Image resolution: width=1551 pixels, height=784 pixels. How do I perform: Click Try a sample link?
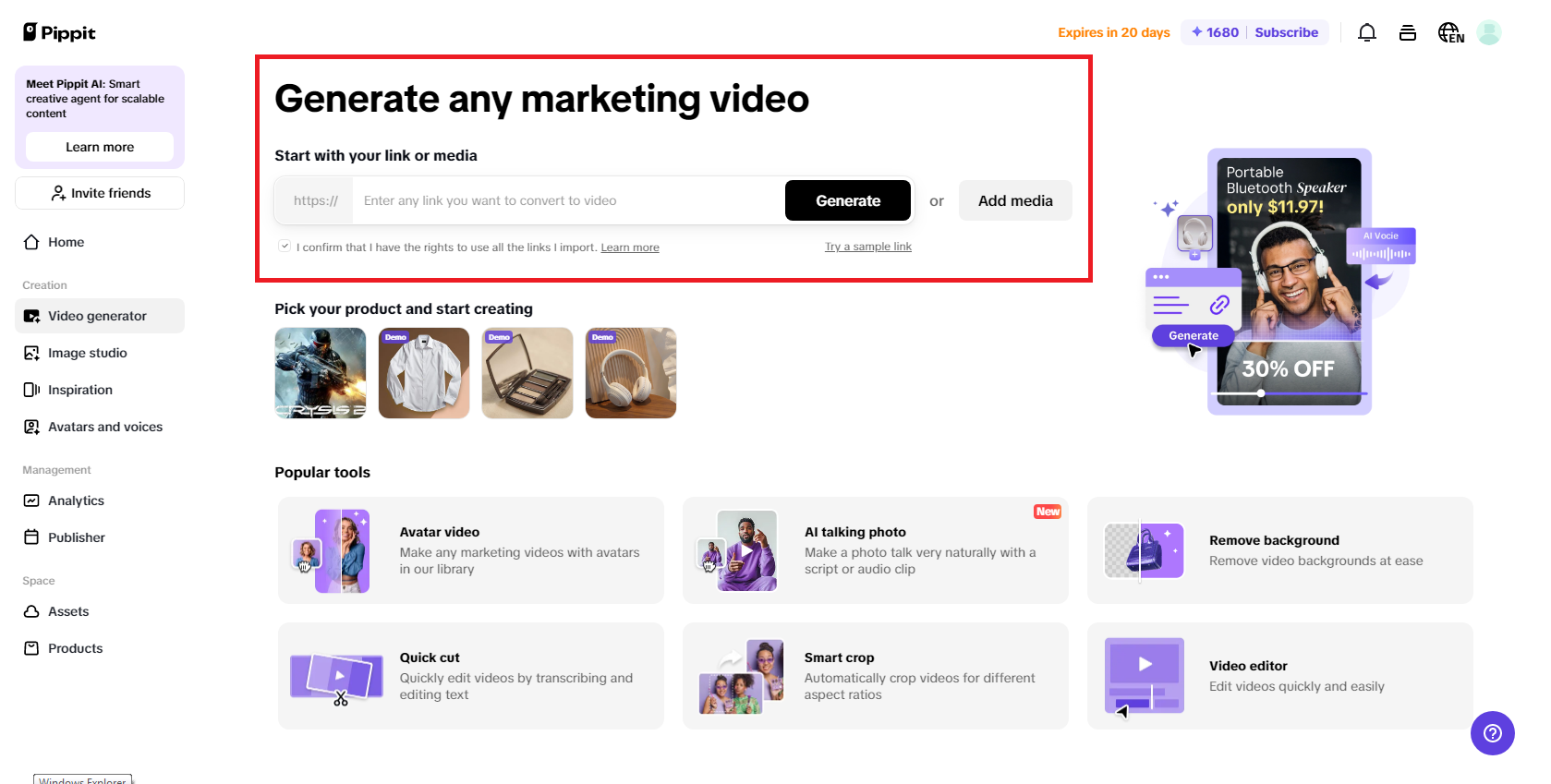(x=868, y=247)
